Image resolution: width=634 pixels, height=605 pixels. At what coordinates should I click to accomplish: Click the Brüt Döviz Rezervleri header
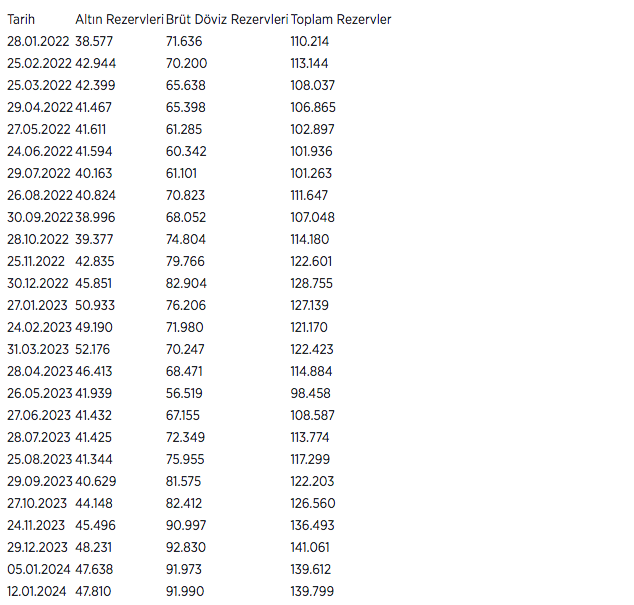click(x=227, y=19)
